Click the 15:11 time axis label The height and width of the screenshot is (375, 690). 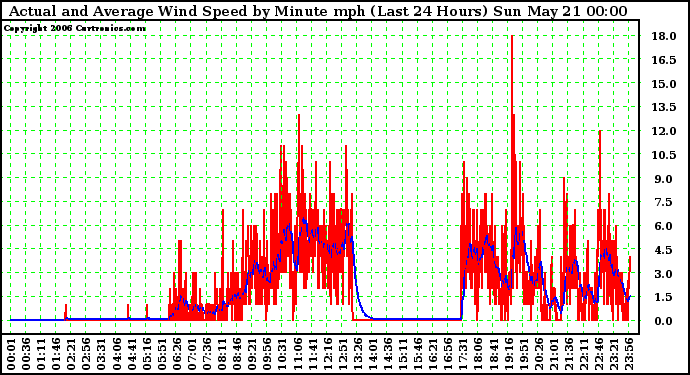pyautogui.click(x=403, y=354)
